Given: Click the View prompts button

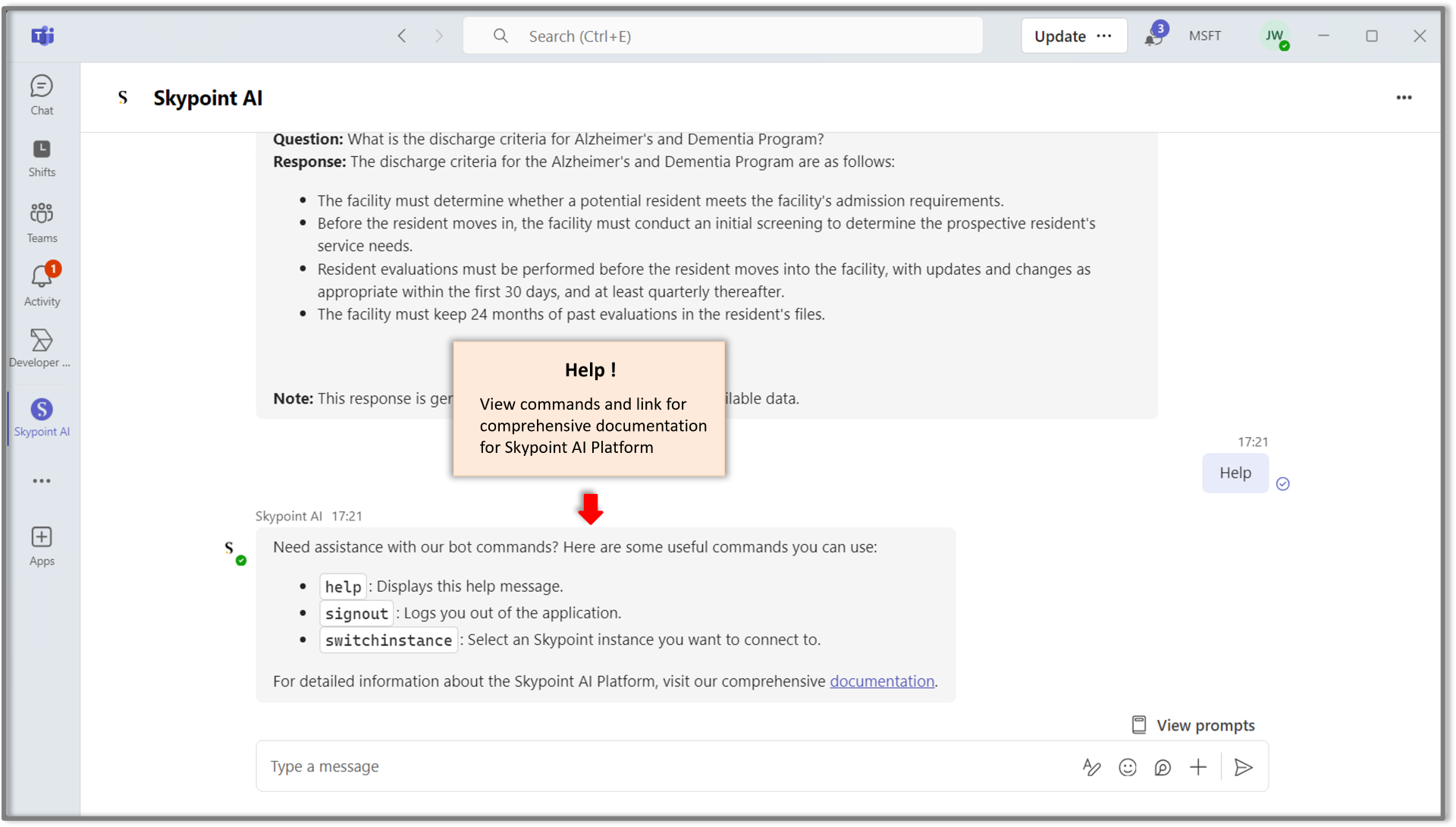Looking at the screenshot, I should coord(1193,725).
